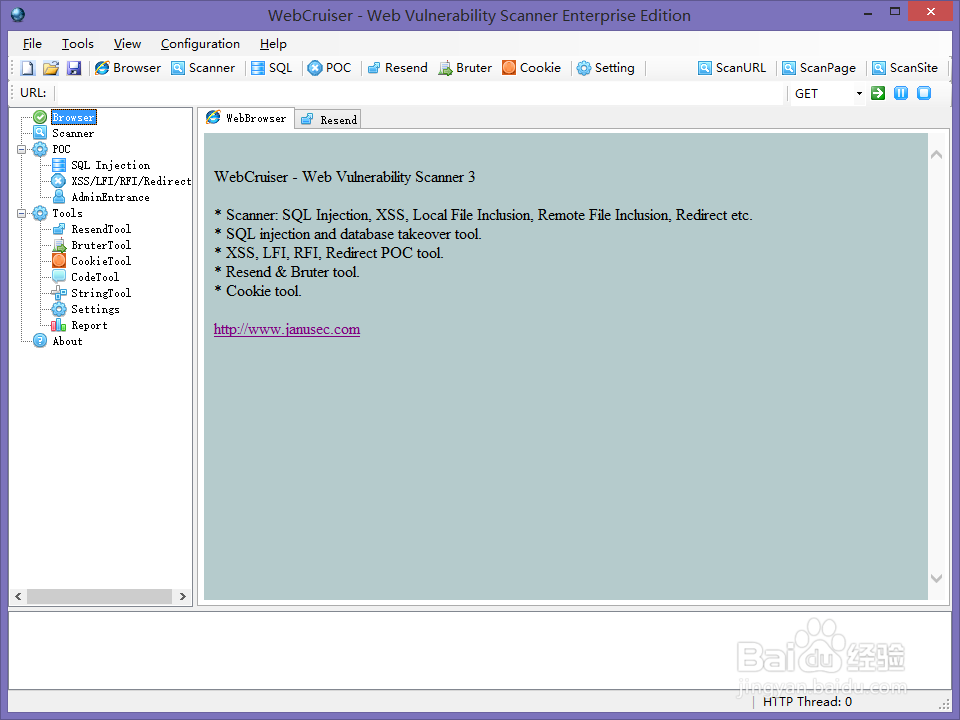Click the SQL Injection database icon
The image size is (960, 720).
[x=59, y=165]
